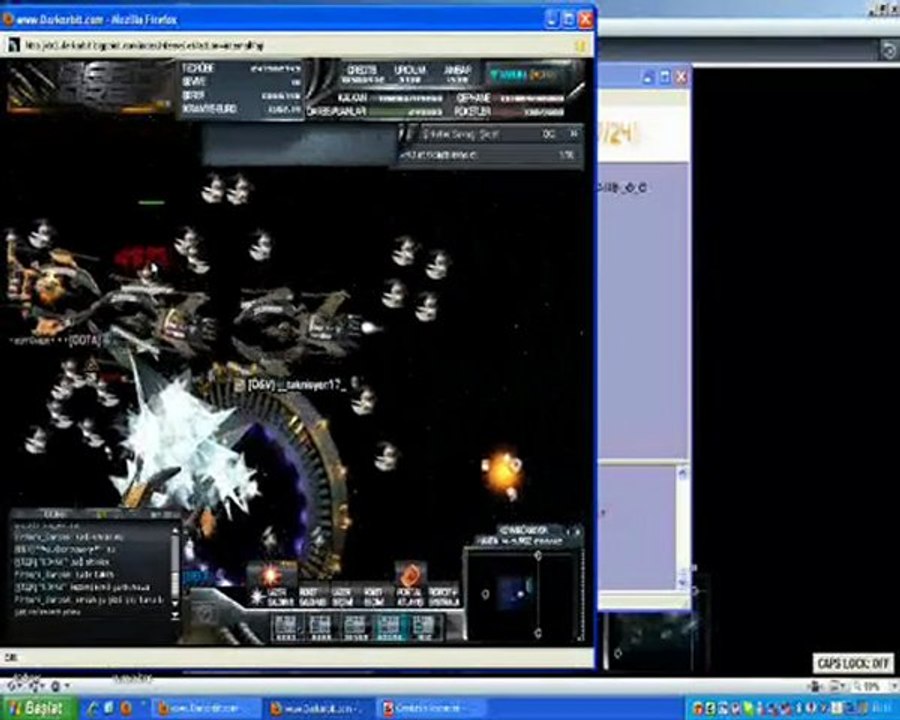The image size is (900, 720).
Task: Launch Firefox from quick launch bar
Action: pos(126,708)
